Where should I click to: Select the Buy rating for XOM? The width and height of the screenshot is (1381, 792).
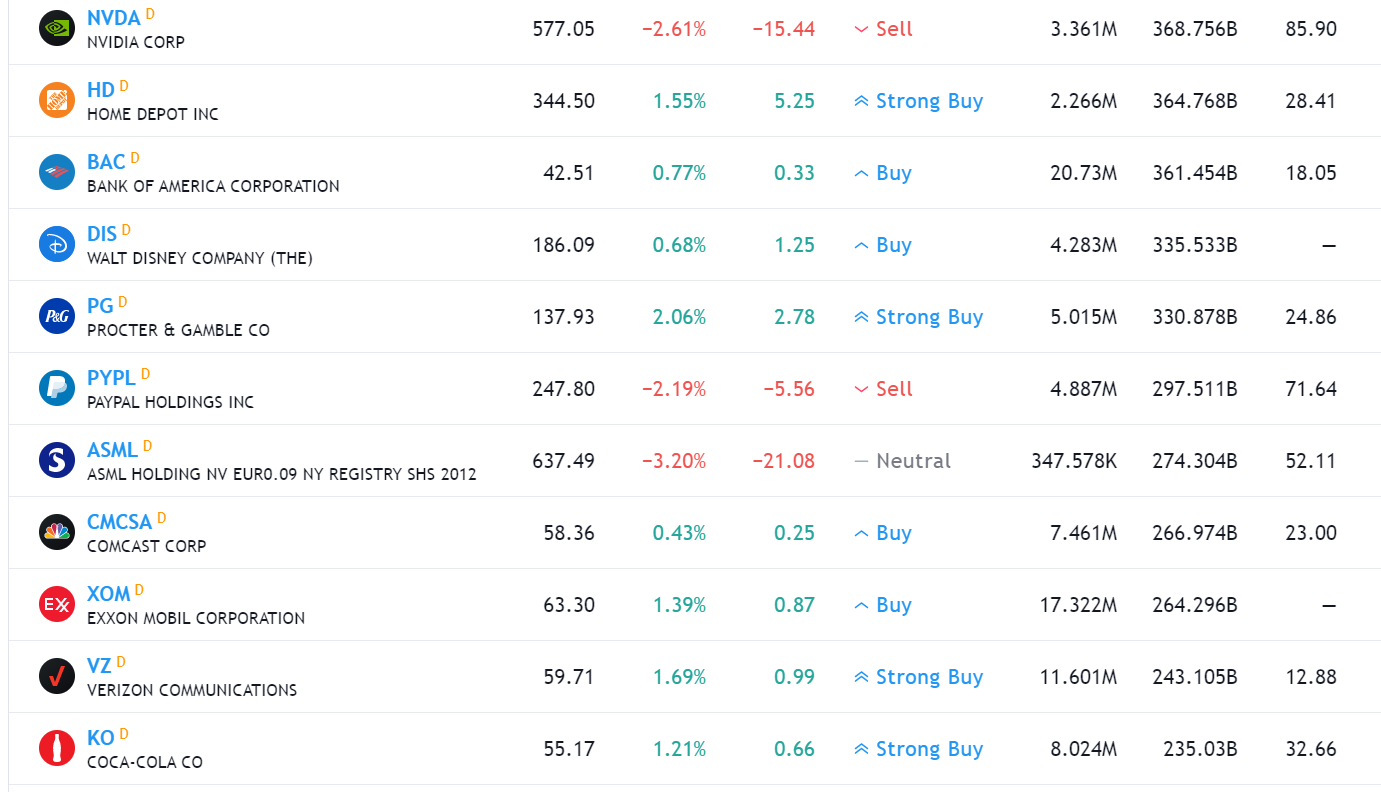(882, 605)
